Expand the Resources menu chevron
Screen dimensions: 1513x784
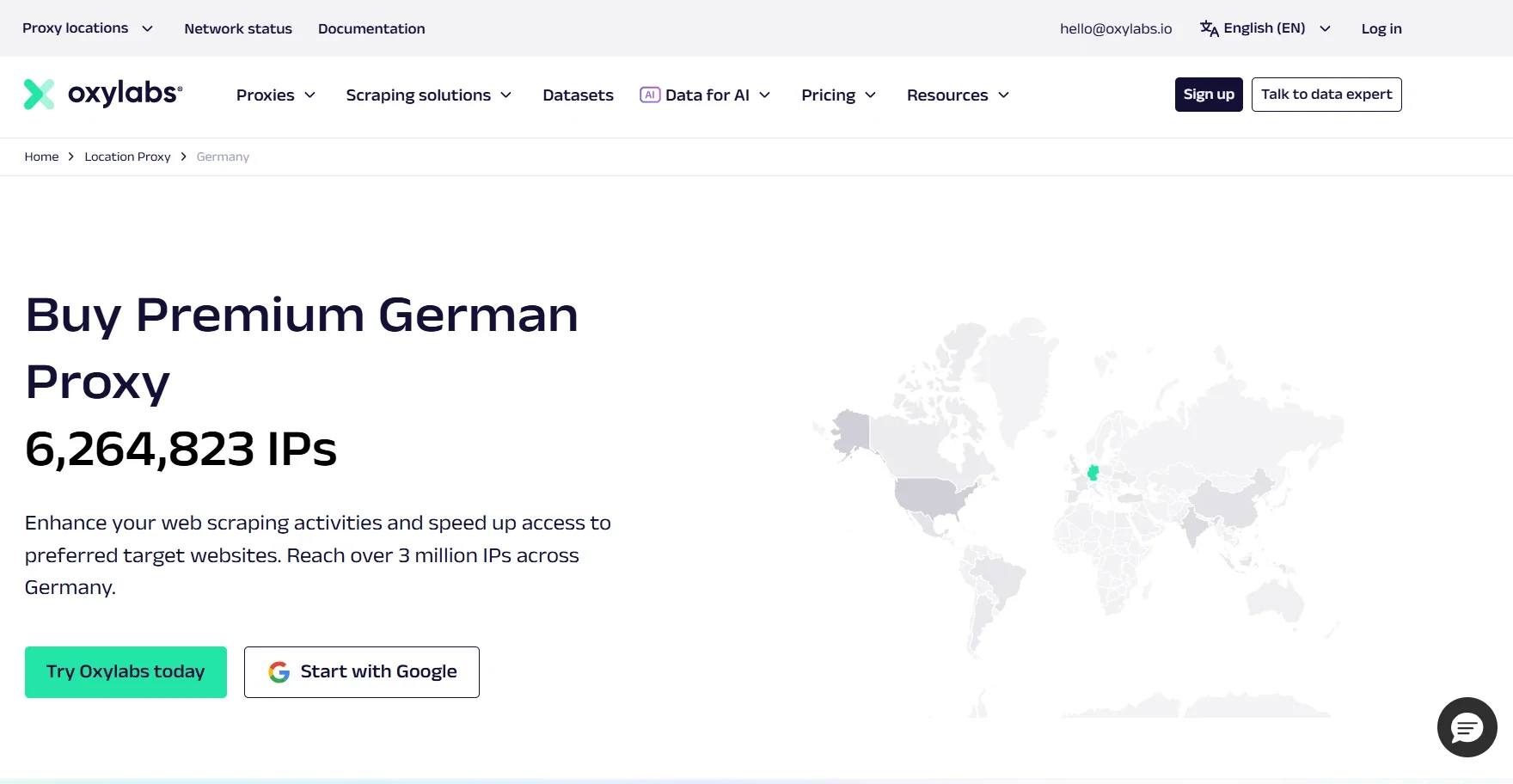pyautogui.click(x=1003, y=95)
